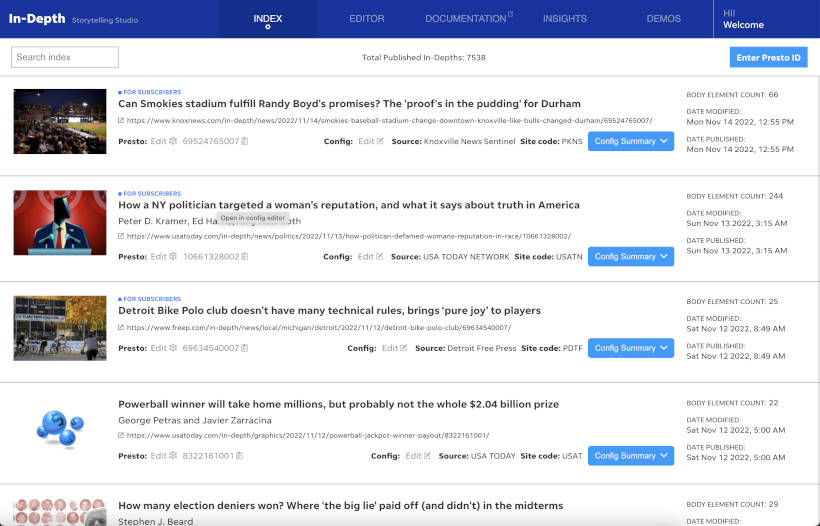Select 'Sun Nov 13 2022, 3:15 AM' under DATE PUBLISHED
Image resolution: width=820 pixels, height=526 pixels.
coord(737,250)
